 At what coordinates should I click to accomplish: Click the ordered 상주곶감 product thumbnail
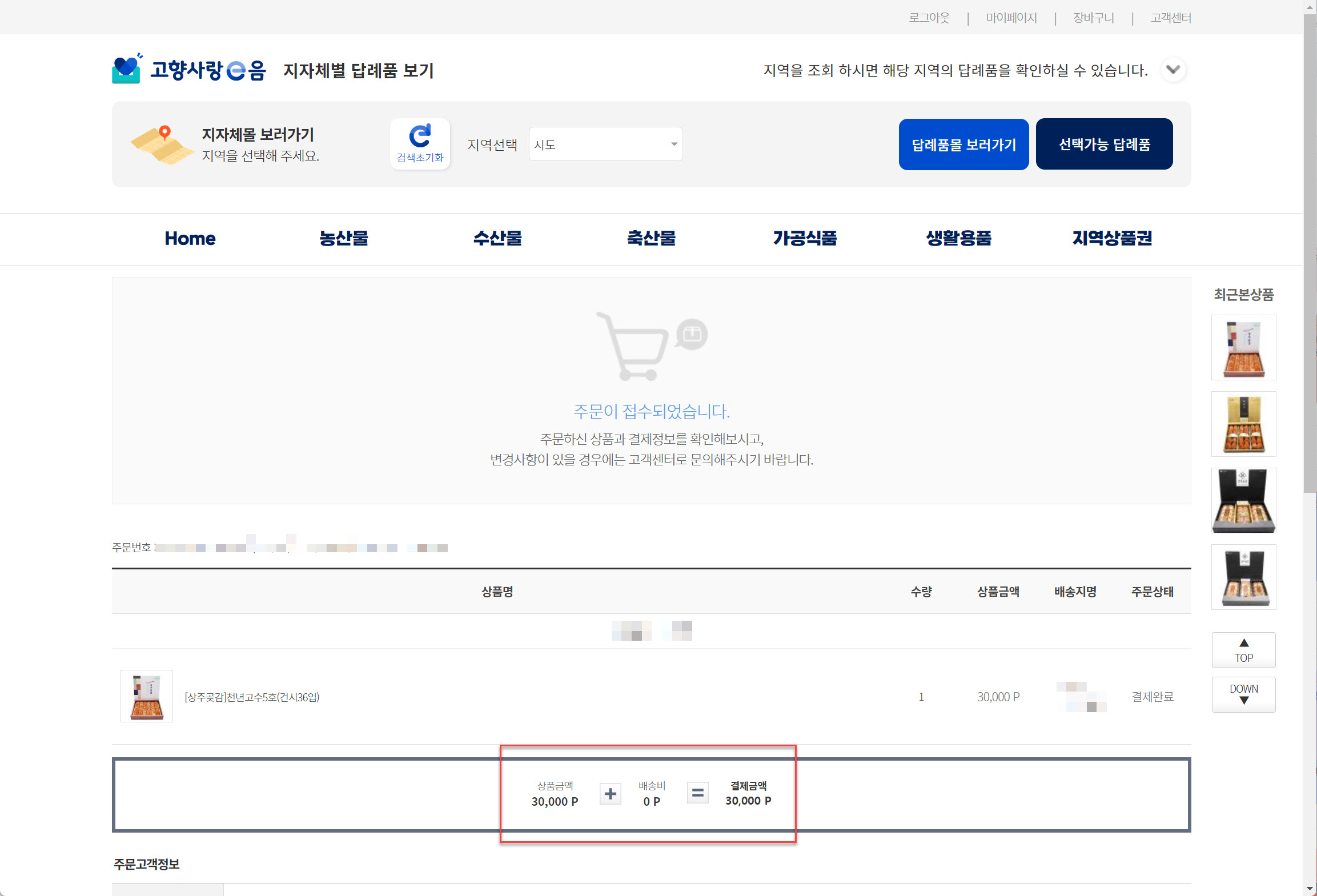click(x=147, y=696)
